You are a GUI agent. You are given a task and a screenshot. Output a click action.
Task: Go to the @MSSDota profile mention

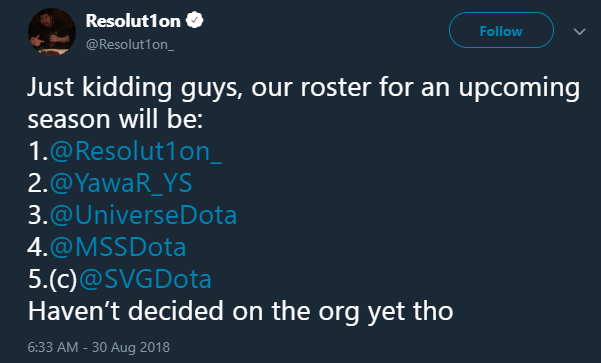[118, 247]
